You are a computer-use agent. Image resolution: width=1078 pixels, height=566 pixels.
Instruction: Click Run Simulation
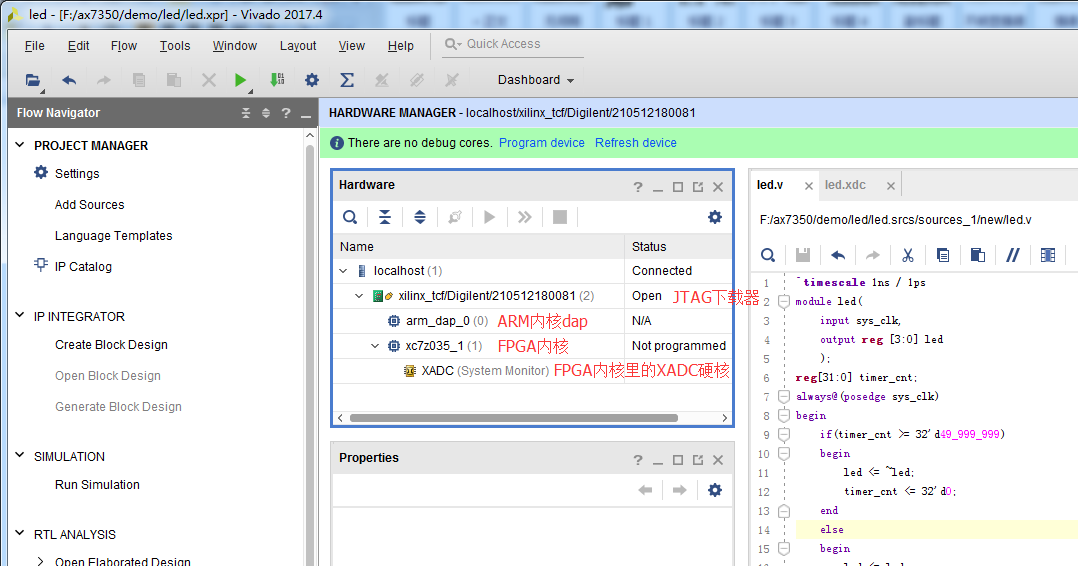tap(97, 484)
